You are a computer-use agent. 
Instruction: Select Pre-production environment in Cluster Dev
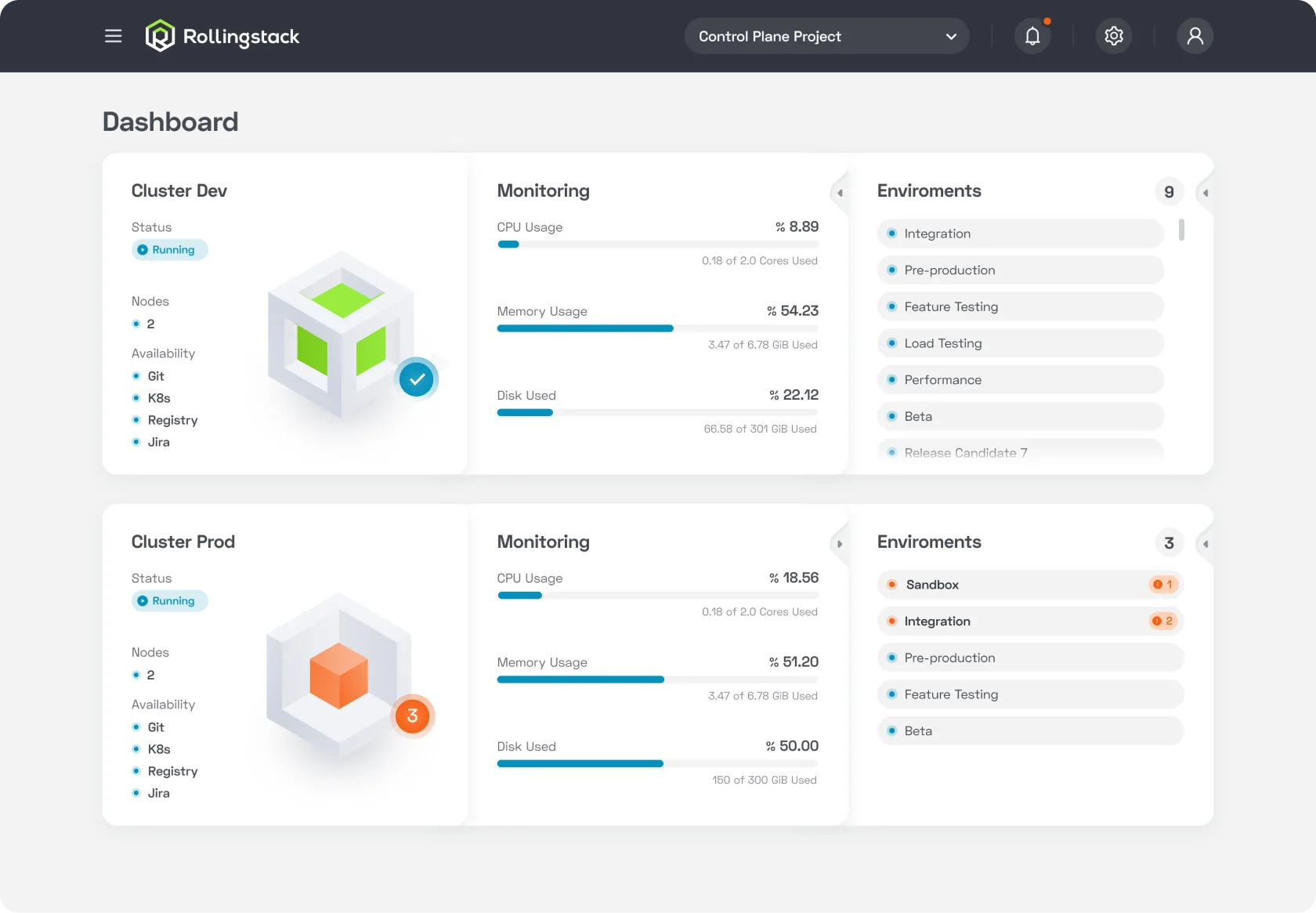pyautogui.click(x=1021, y=270)
